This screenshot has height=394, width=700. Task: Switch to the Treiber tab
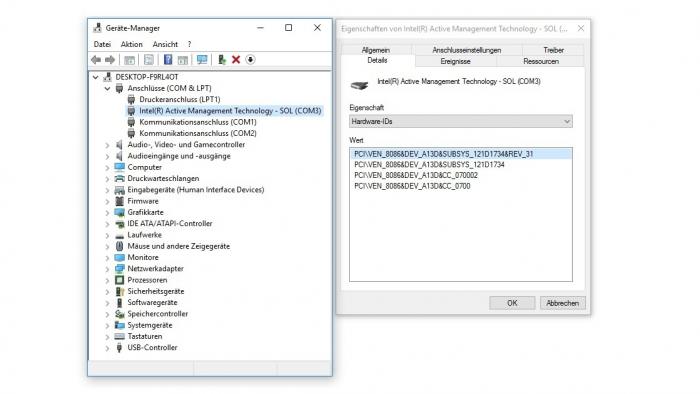click(553, 50)
